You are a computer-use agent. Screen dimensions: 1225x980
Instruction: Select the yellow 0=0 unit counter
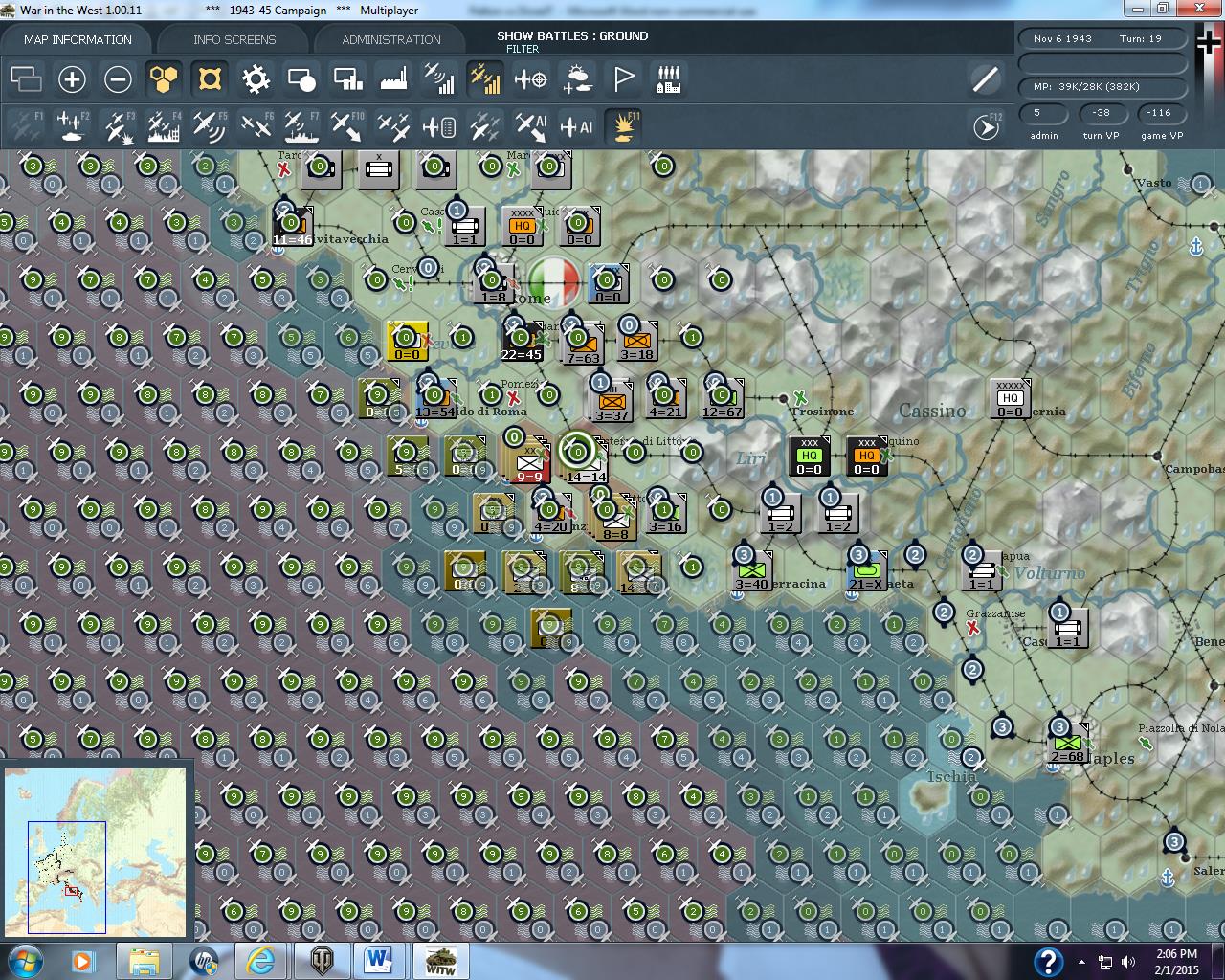pyautogui.click(x=407, y=341)
